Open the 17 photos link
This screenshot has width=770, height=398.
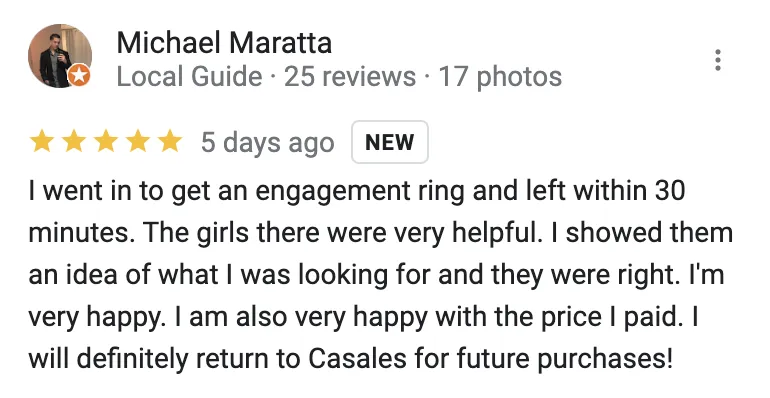(500, 77)
